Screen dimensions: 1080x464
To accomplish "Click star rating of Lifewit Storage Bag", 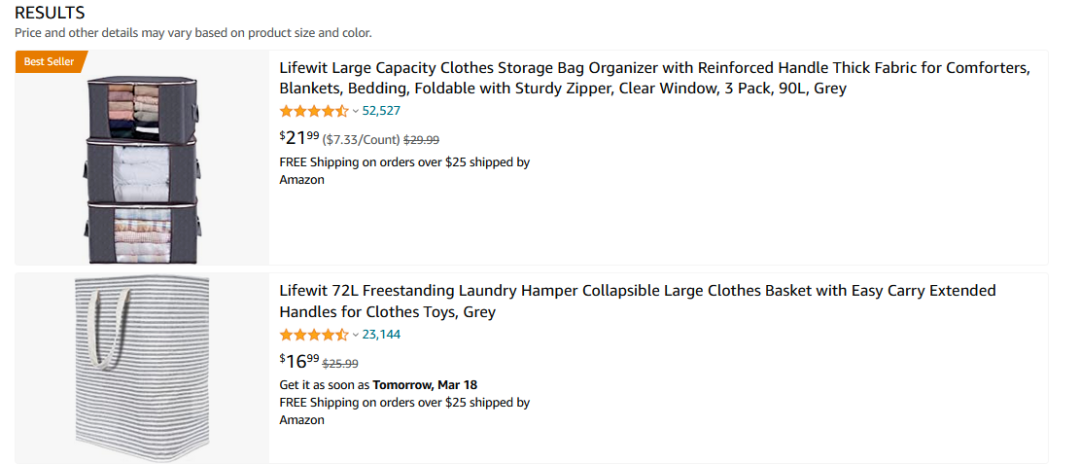I will (x=314, y=111).
